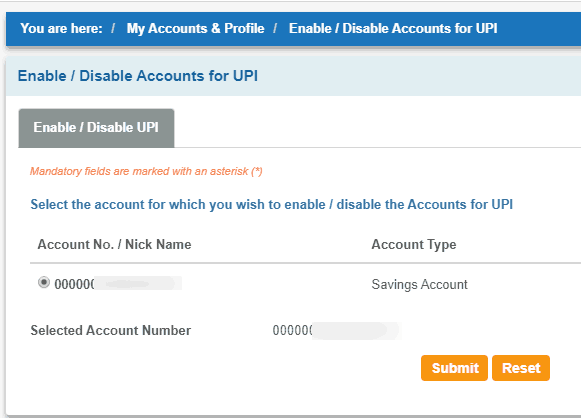Click the Selected Account Number label

(x=111, y=331)
